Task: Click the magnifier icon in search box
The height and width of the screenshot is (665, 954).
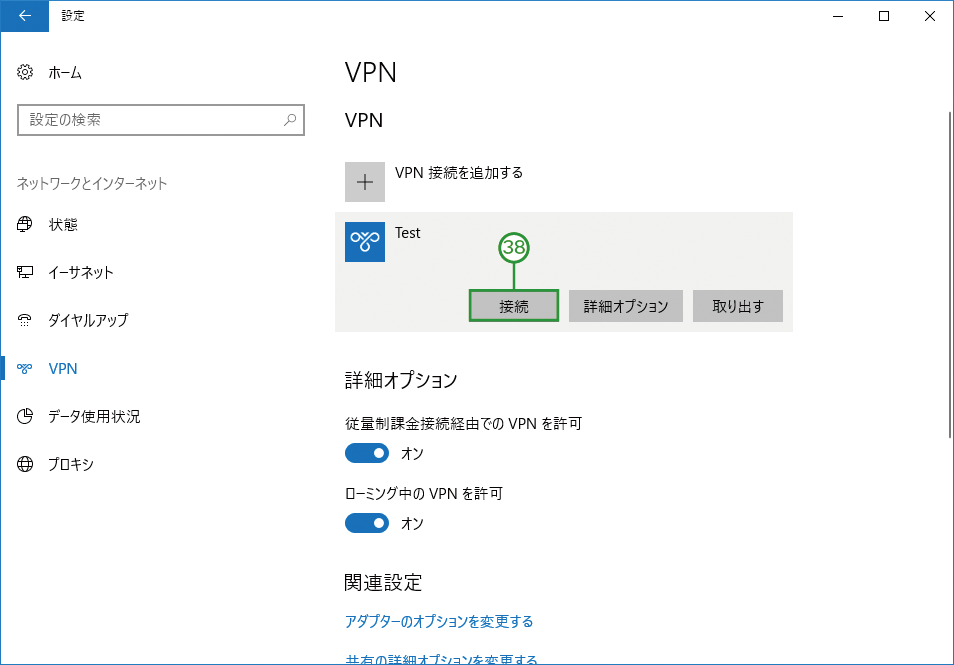Action: (290, 120)
